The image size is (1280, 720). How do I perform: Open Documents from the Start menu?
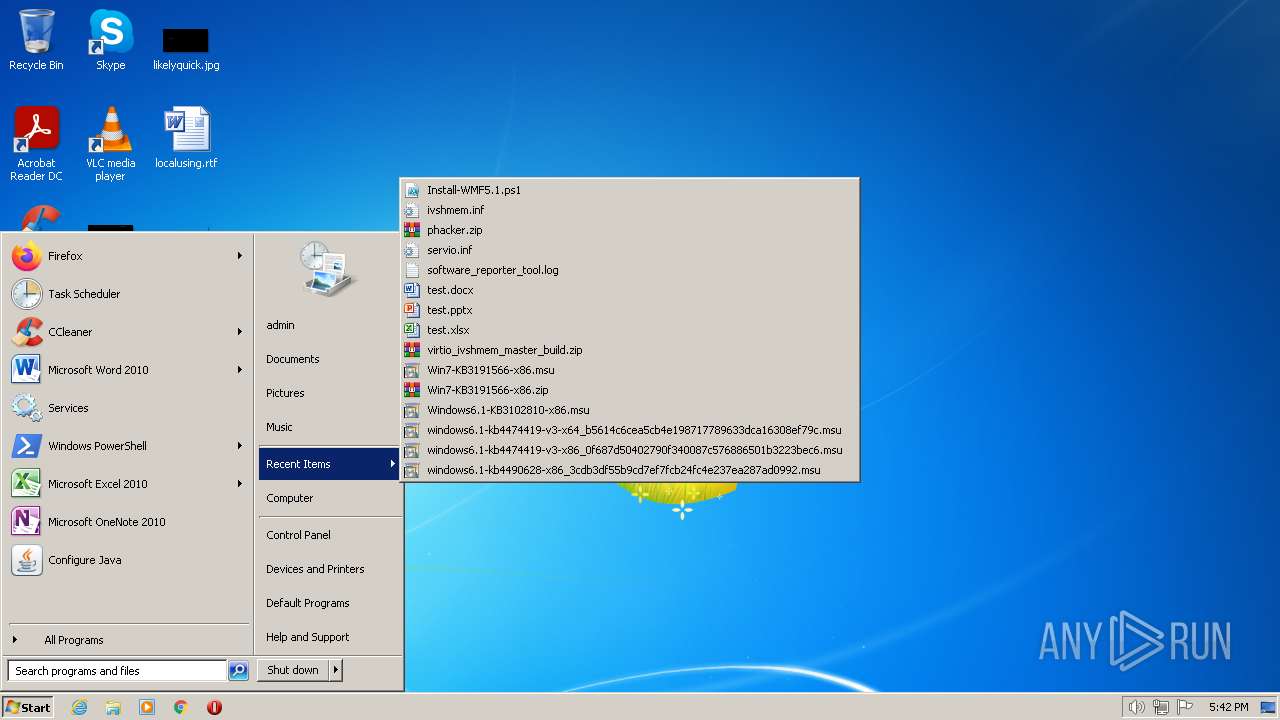pos(328,359)
